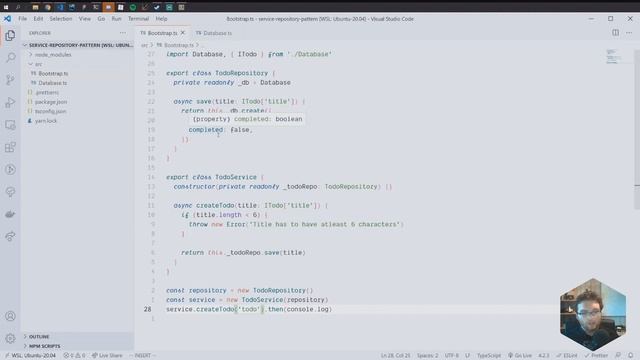Click the WSL: Ubuntu-20.04 remote indicator
This screenshot has width=640, height=360.
(30, 356)
